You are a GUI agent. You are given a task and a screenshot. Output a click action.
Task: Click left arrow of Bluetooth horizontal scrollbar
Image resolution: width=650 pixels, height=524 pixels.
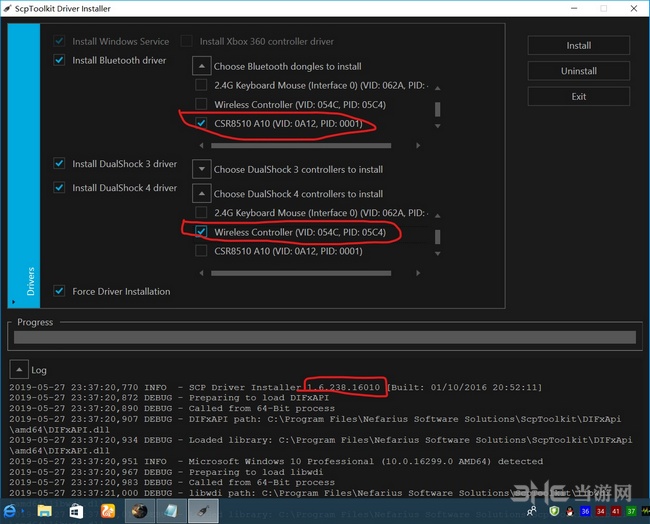point(201,146)
